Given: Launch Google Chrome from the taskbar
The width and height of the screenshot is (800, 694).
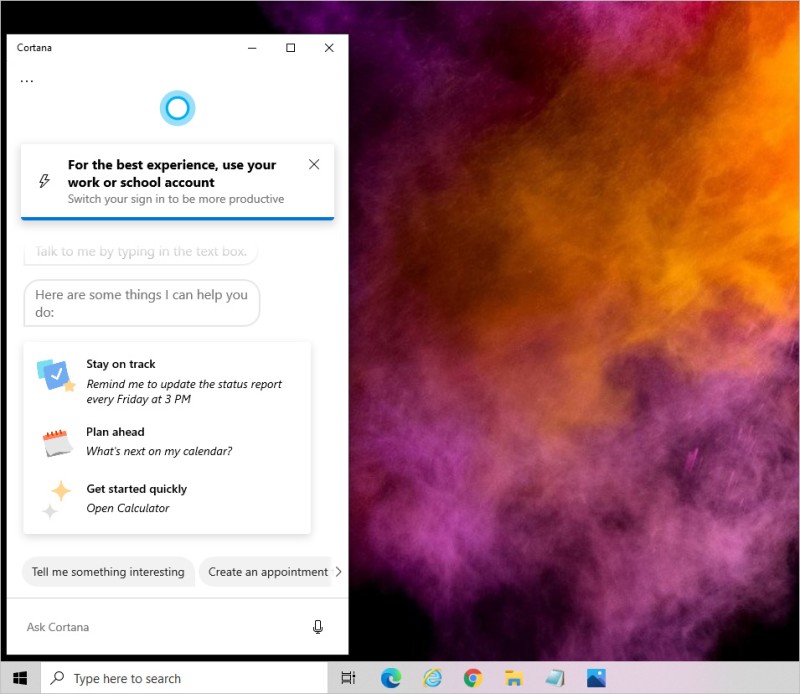Looking at the screenshot, I should point(473,678).
